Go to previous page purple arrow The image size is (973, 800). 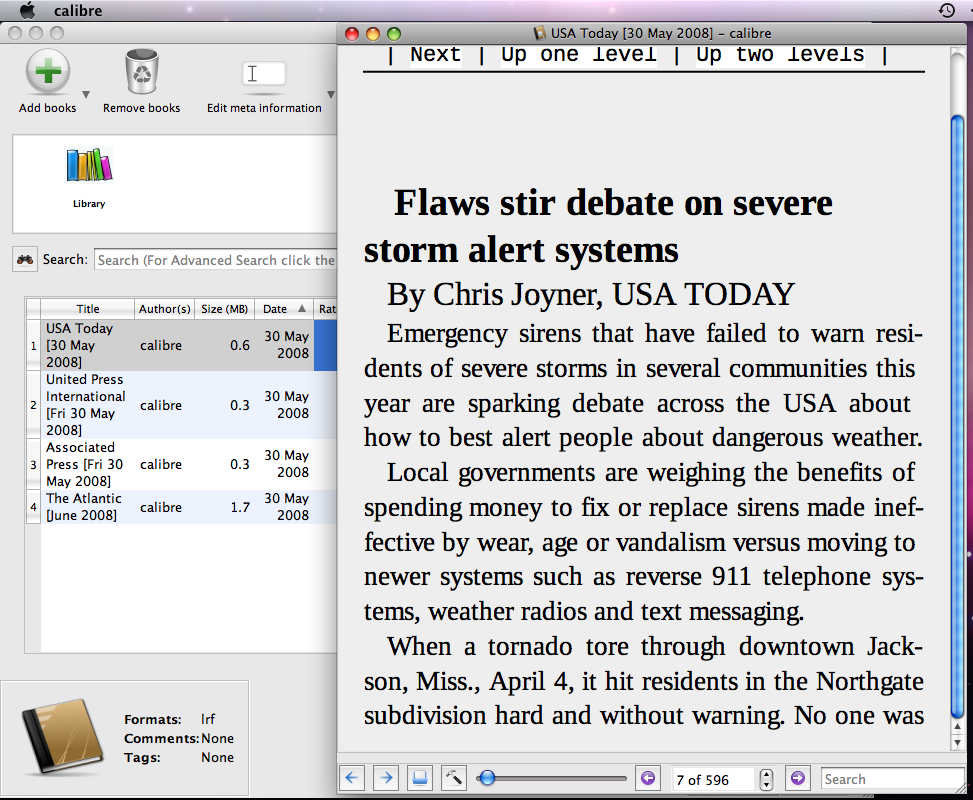click(648, 778)
